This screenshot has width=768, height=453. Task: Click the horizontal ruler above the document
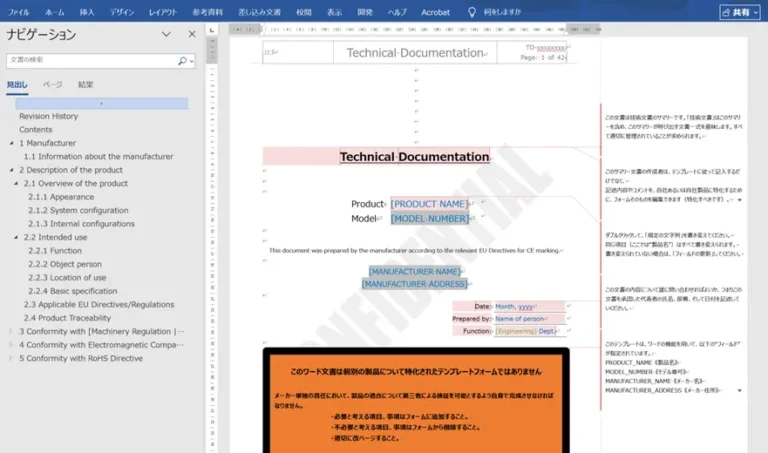point(414,30)
